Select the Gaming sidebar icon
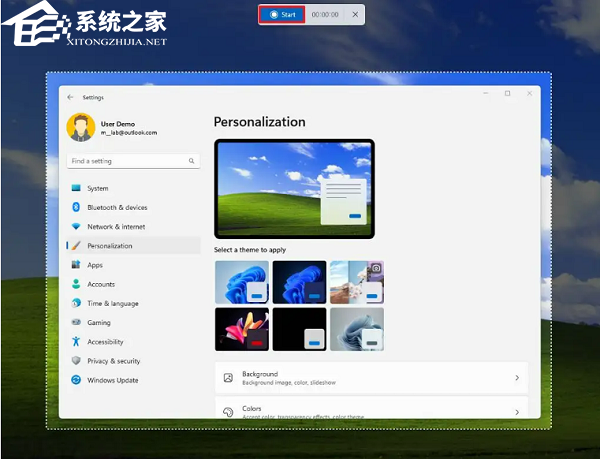Screen dimensions: 600x459 tap(76, 323)
